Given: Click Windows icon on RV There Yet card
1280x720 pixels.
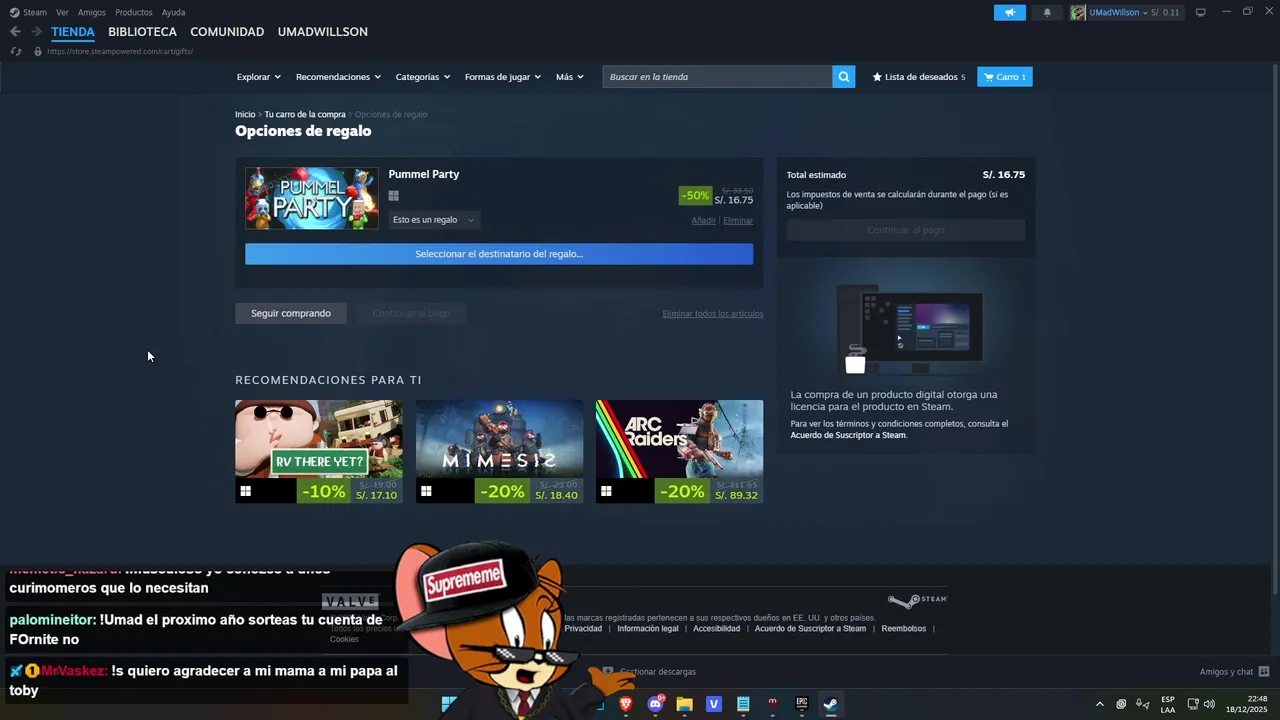Looking at the screenshot, I should (x=246, y=491).
